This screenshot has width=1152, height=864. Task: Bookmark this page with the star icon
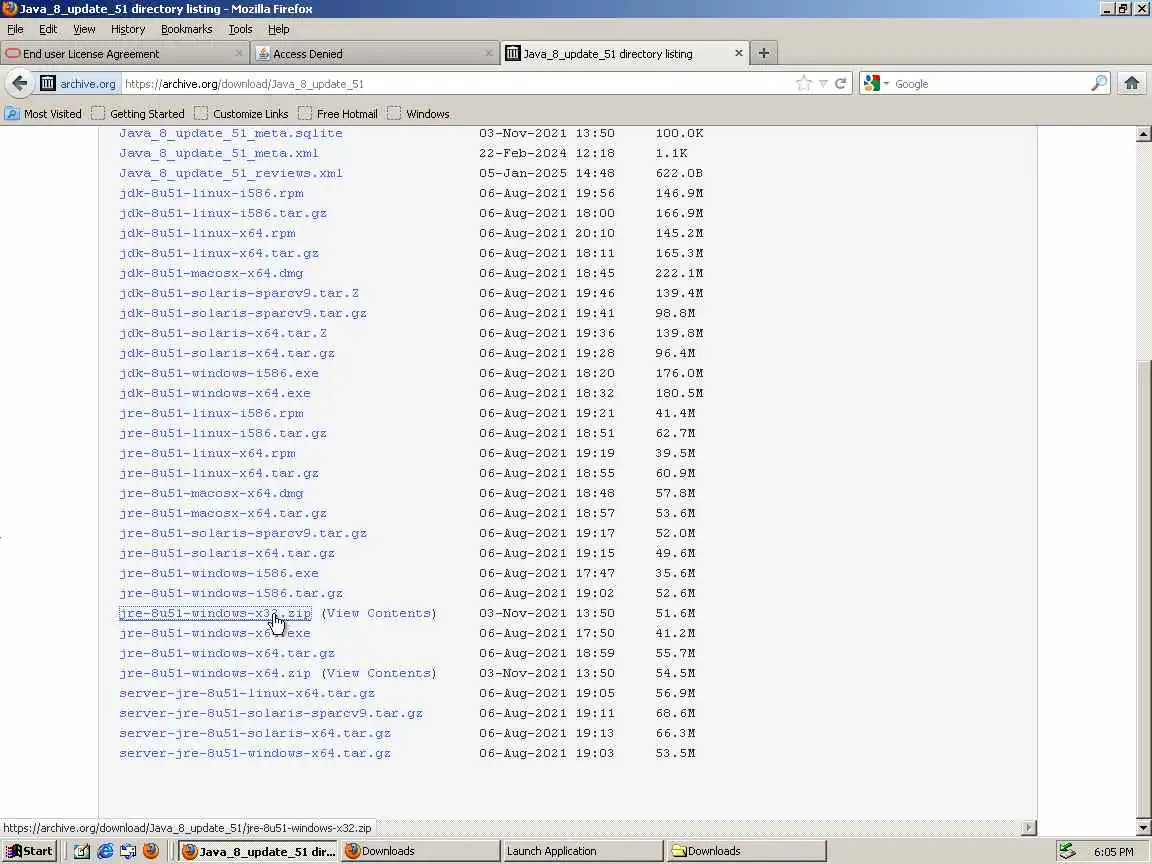(804, 83)
